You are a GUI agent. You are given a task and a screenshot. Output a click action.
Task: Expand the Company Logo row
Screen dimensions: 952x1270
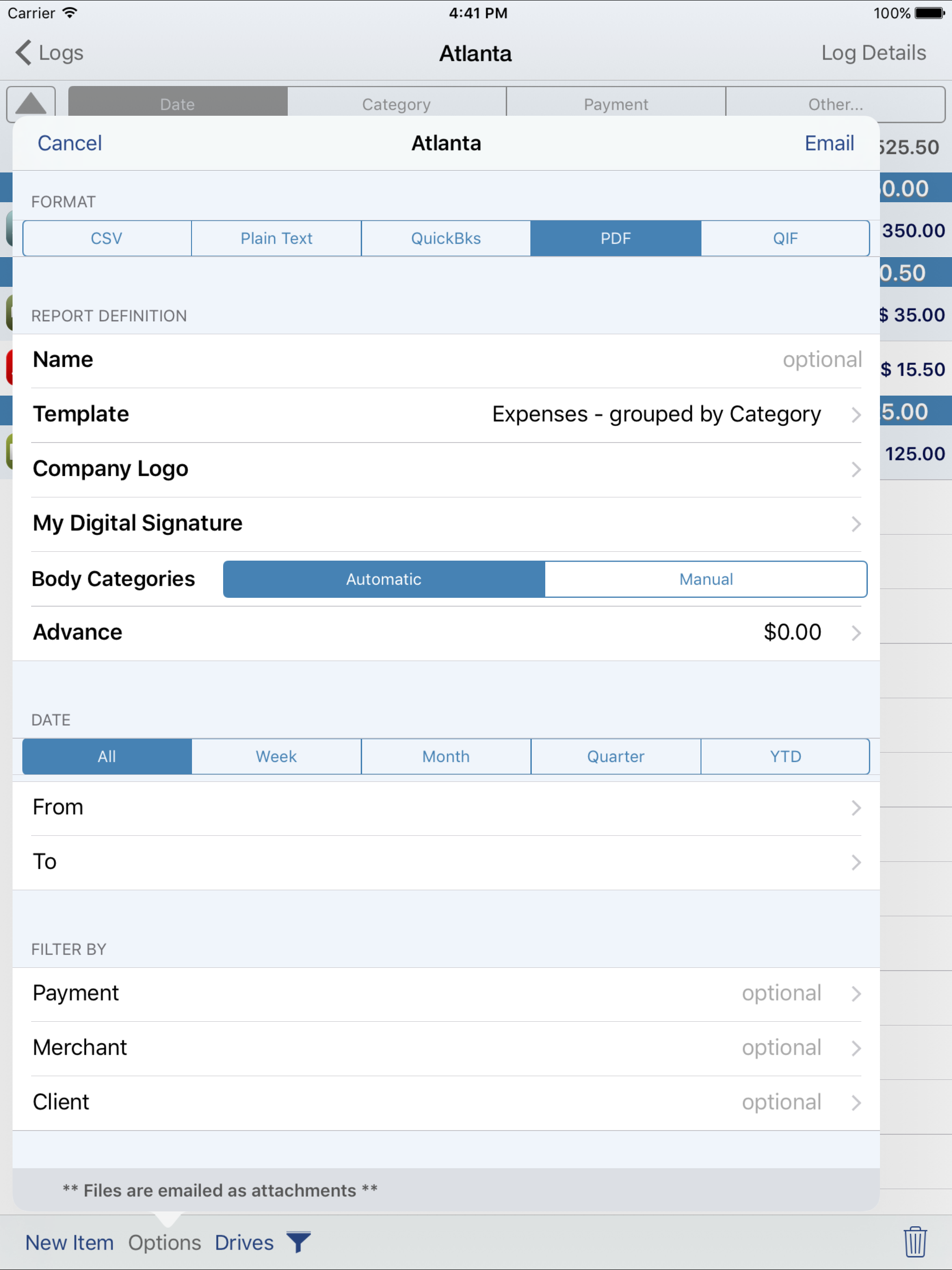pyautogui.click(x=446, y=469)
